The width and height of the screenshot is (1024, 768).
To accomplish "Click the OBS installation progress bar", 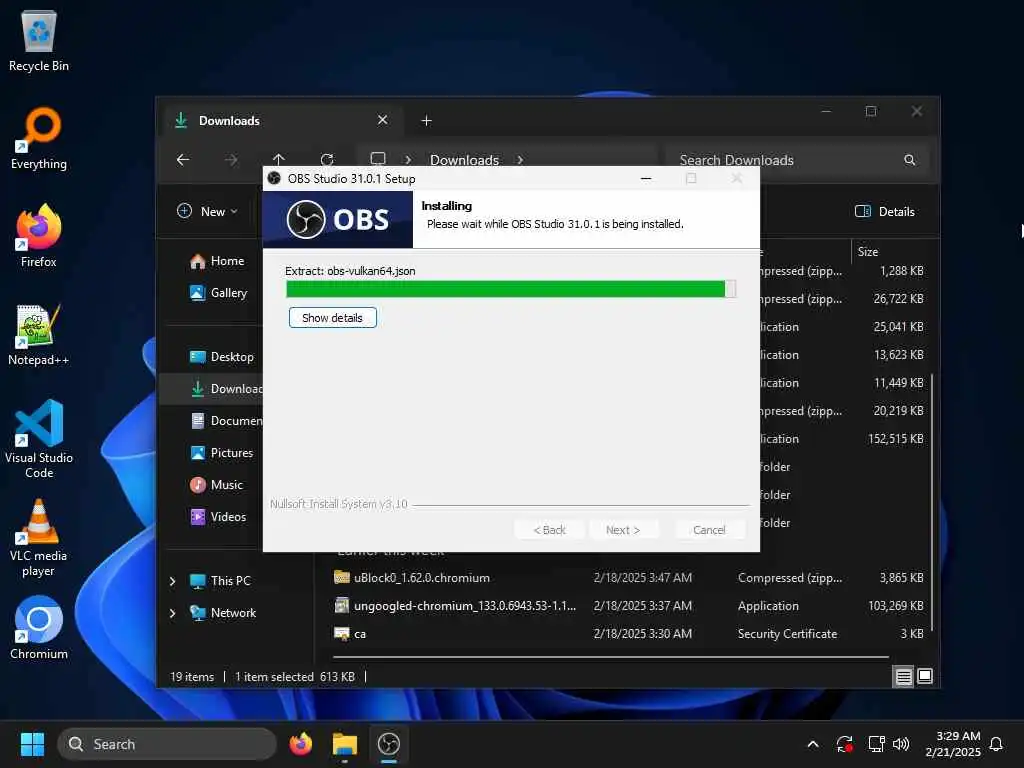I will [511, 289].
